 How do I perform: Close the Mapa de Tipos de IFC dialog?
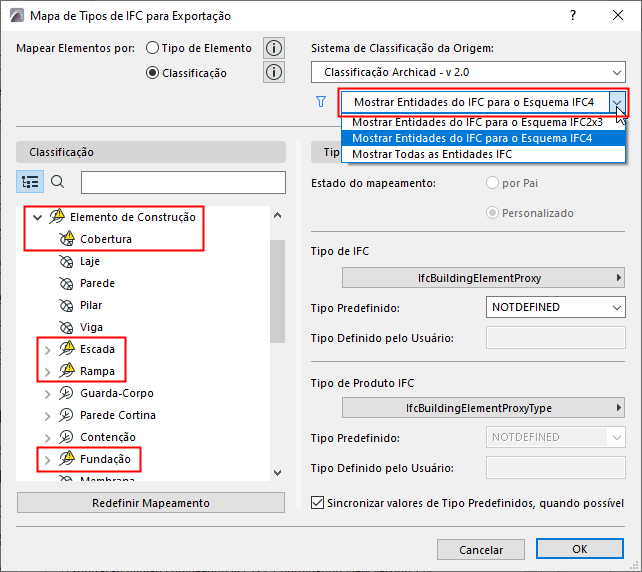[x=617, y=16]
